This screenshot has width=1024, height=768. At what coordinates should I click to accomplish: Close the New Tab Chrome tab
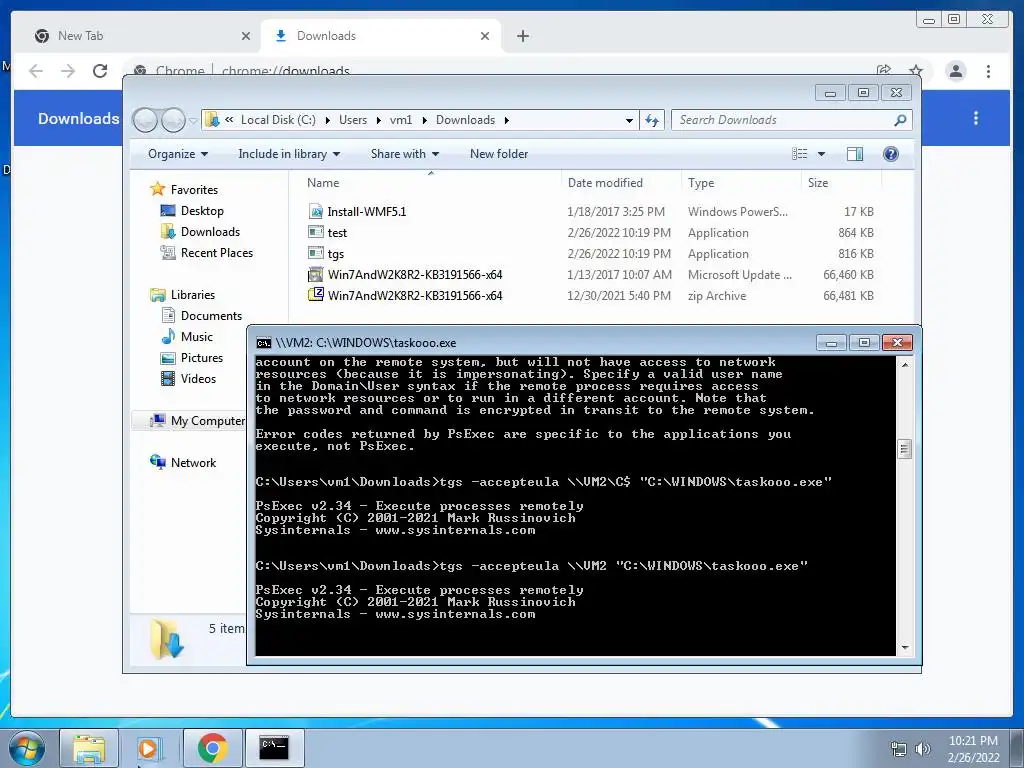click(x=246, y=36)
